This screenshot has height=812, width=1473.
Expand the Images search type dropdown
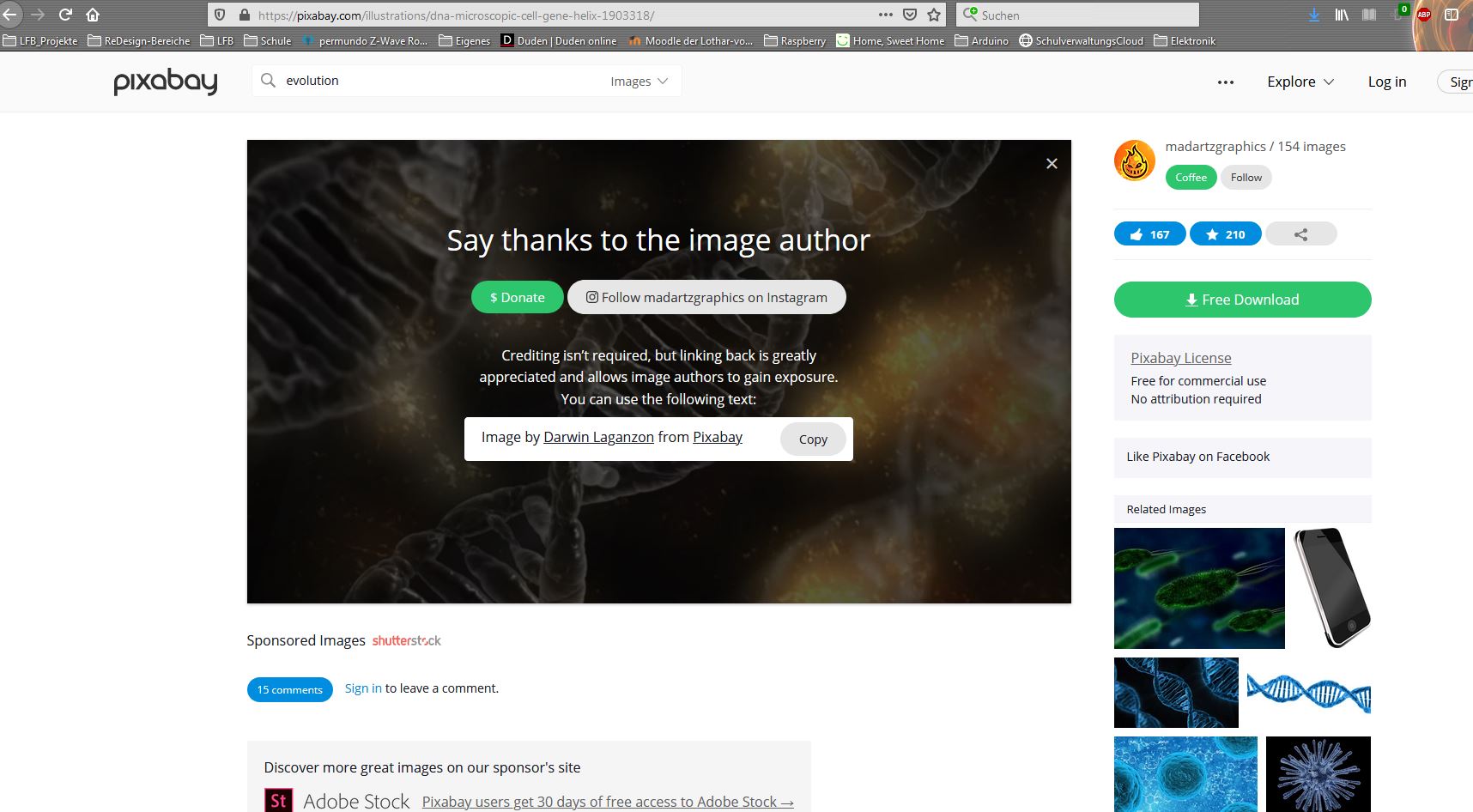click(639, 82)
